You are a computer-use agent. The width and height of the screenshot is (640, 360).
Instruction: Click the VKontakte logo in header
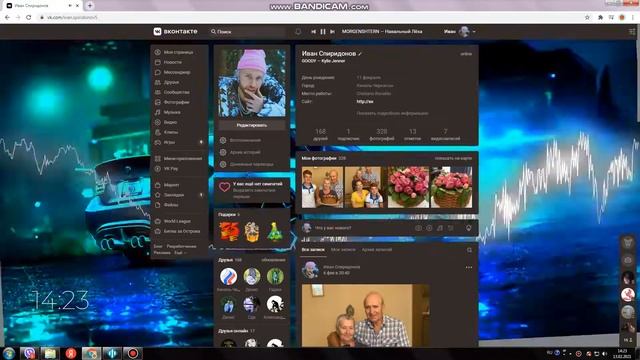[x=176, y=31]
